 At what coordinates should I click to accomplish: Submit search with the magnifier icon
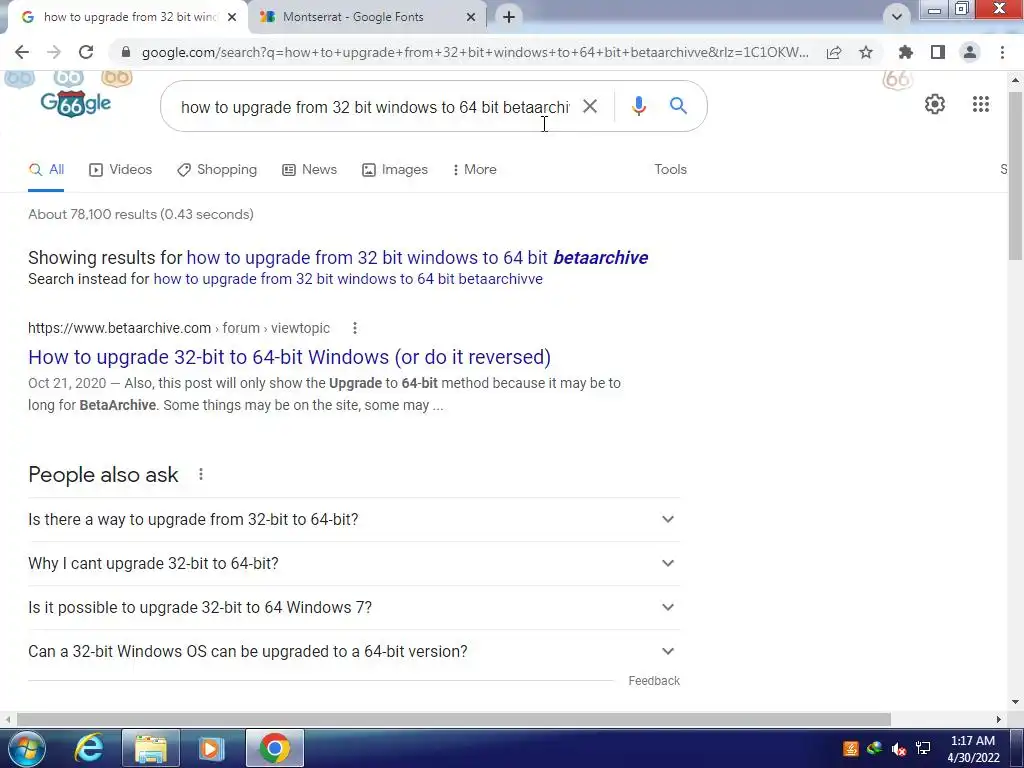[679, 105]
